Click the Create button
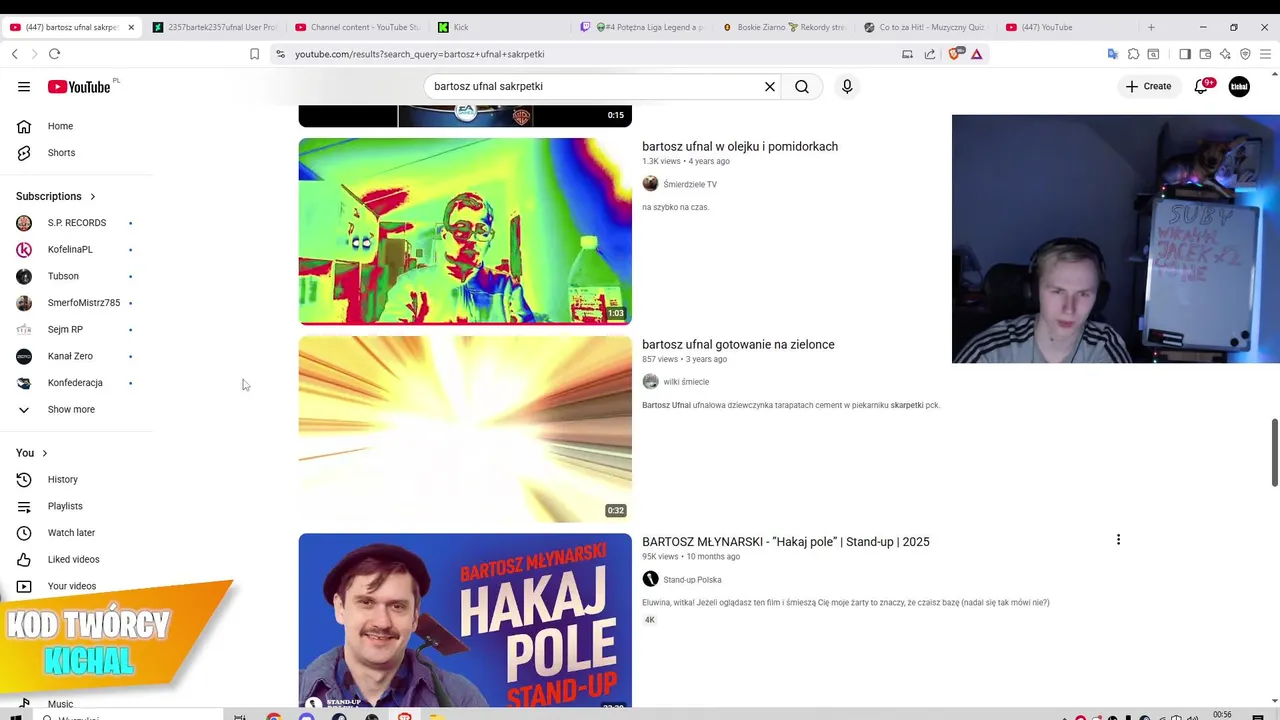 tap(1148, 86)
